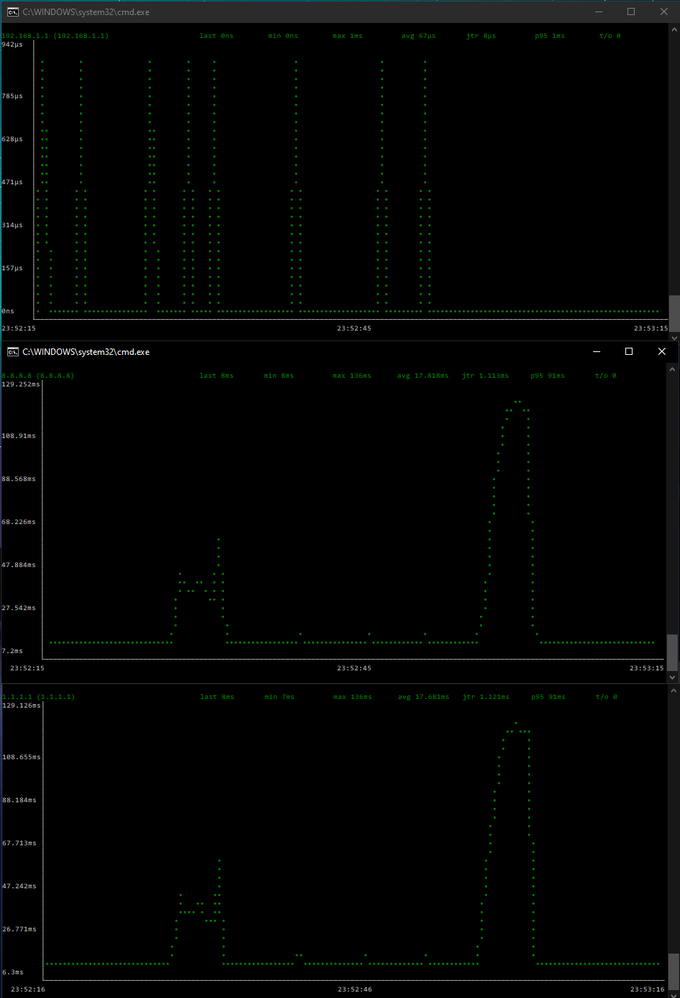680x998 pixels.
Task: Click '88.184ms' y-axis label
Action: click(x=19, y=800)
